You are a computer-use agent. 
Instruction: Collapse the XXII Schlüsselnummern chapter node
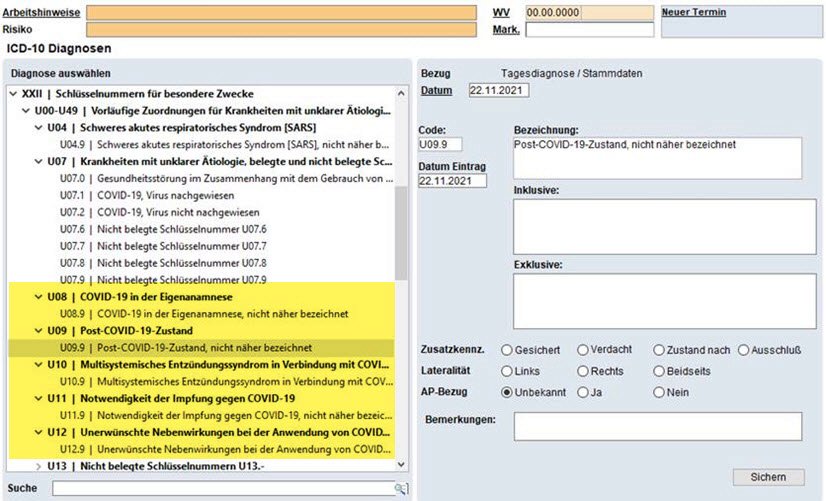pyautogui.click(x=13, y=93)
